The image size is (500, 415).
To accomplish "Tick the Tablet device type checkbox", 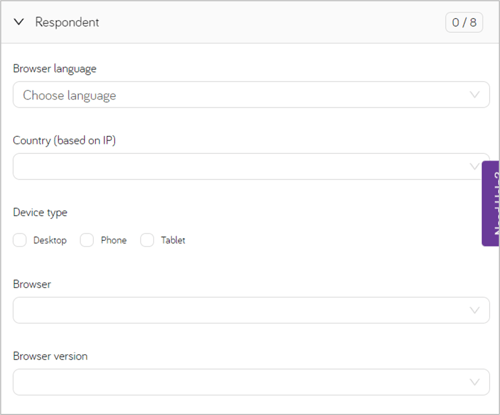I will click(x=147, y=240).
